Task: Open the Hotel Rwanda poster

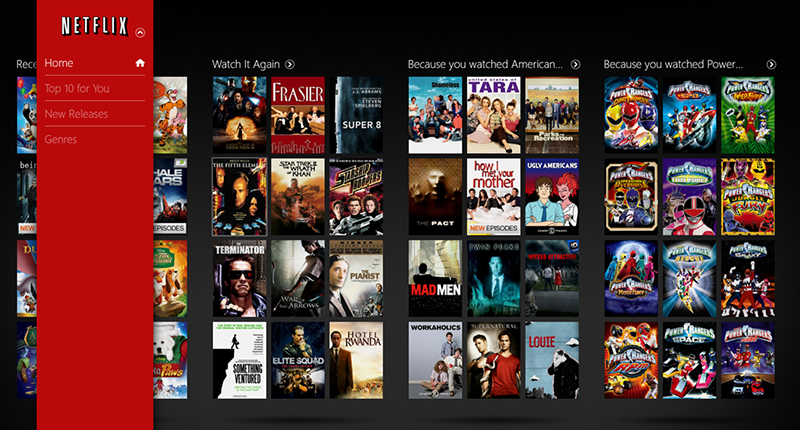Action: (x=356, y=360)
